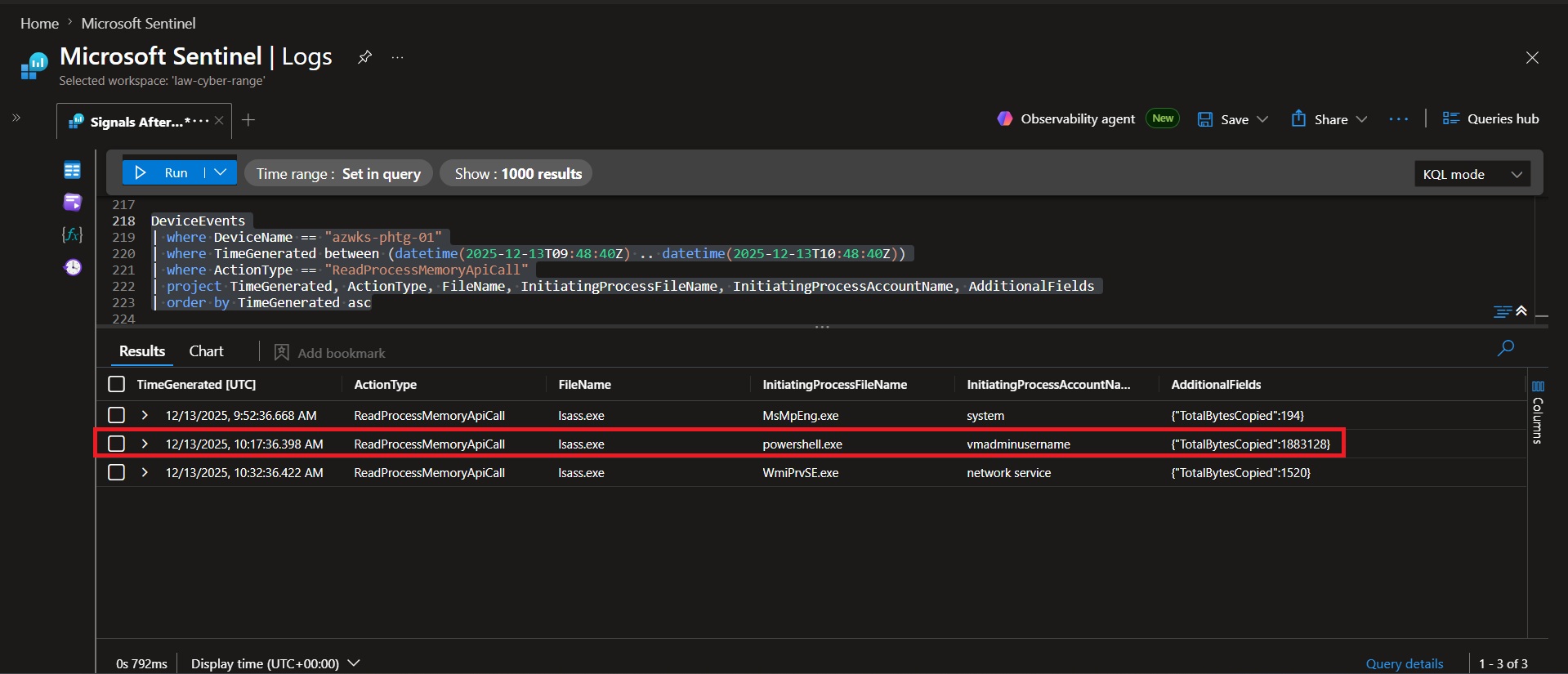Click the MsMpEng.exe cell
1568x674 pixels.
tap(800, 415)
